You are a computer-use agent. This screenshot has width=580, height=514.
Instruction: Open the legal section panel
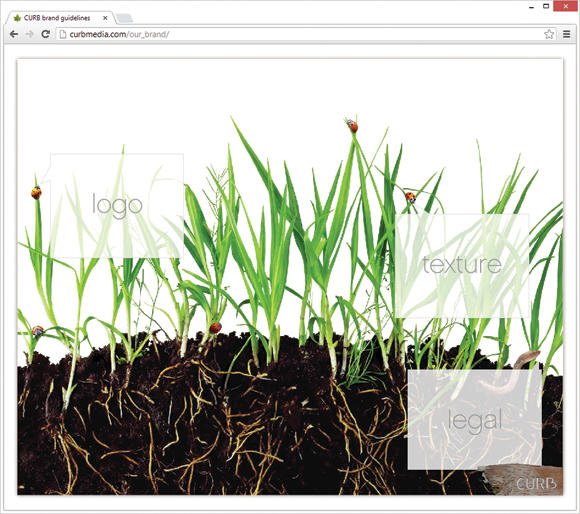click(x=475, y=420)
